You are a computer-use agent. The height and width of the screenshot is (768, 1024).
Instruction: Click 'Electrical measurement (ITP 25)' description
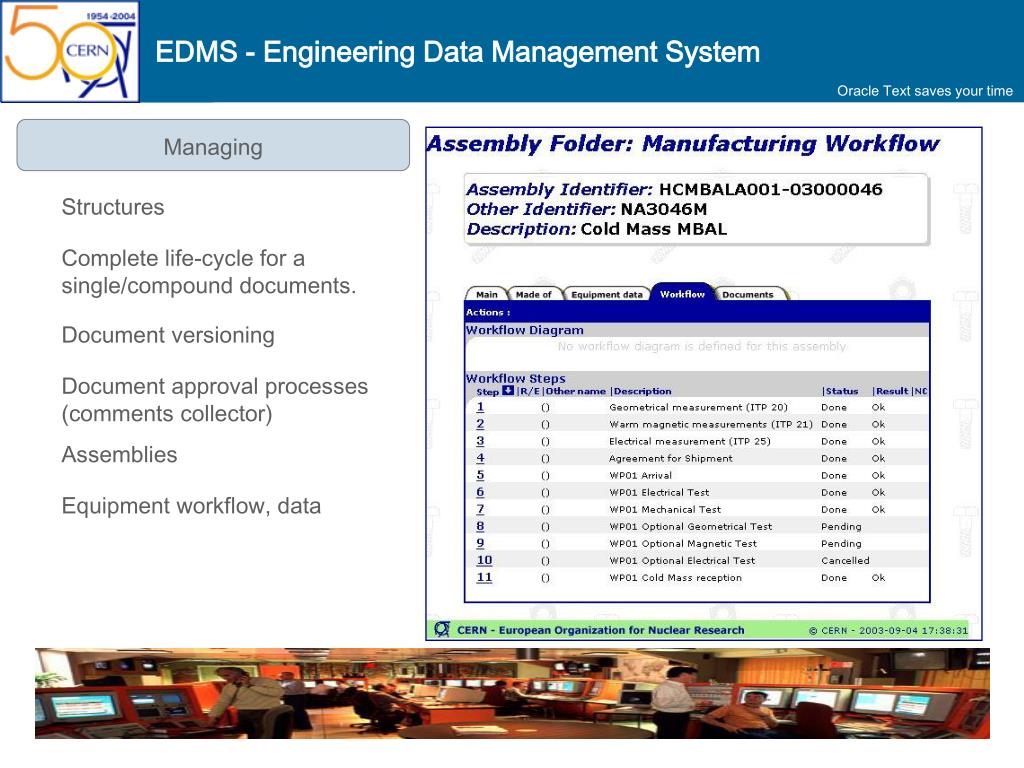(690, 441)
